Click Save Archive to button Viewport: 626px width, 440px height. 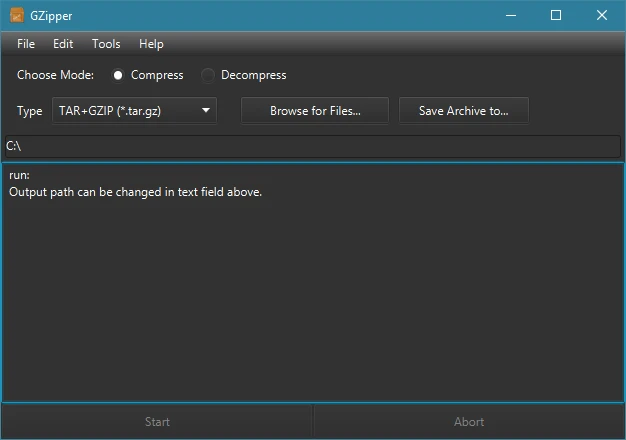point(464,111)
